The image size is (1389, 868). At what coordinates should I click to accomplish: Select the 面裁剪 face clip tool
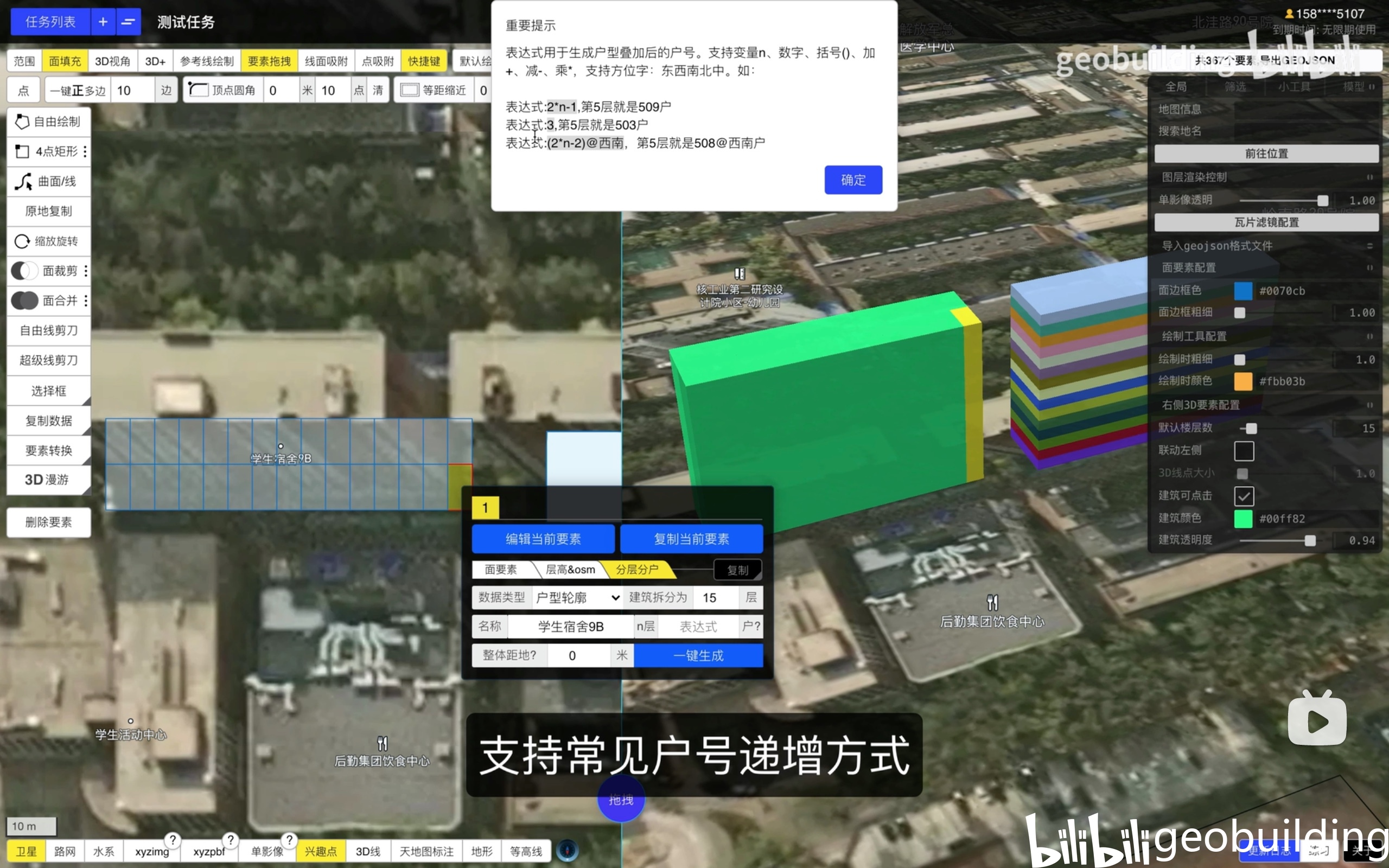point(45,270)
